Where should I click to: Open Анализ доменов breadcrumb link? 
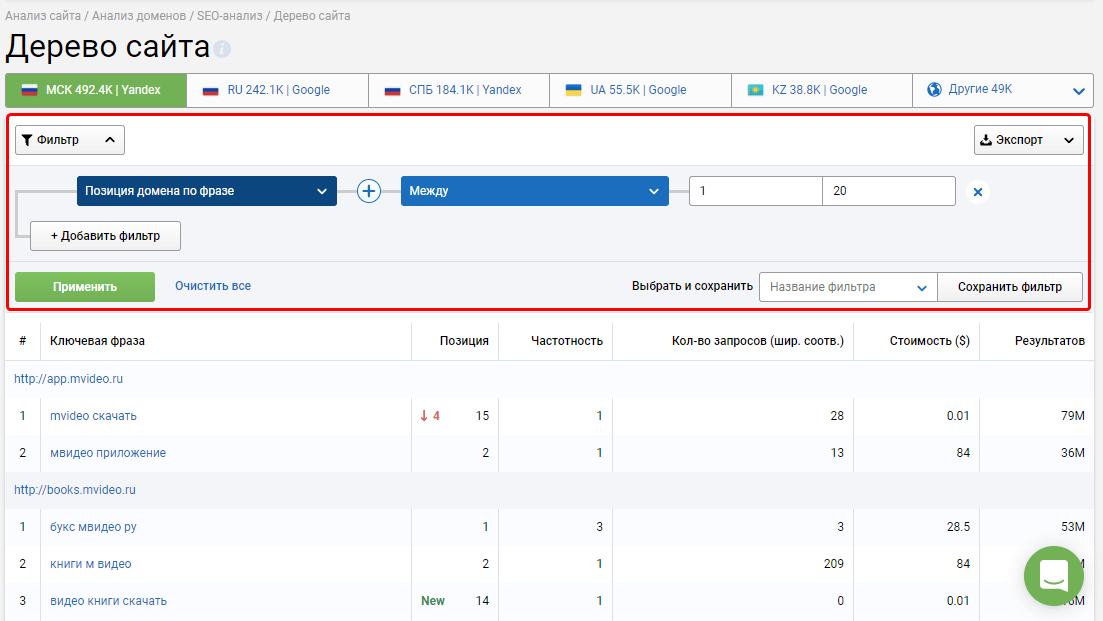point(139,15)
